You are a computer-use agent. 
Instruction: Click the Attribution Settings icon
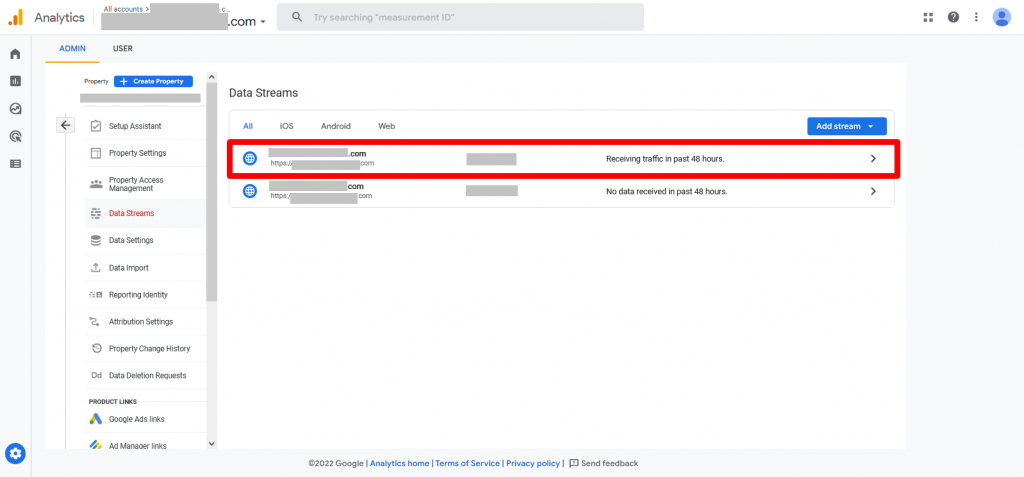93,321
